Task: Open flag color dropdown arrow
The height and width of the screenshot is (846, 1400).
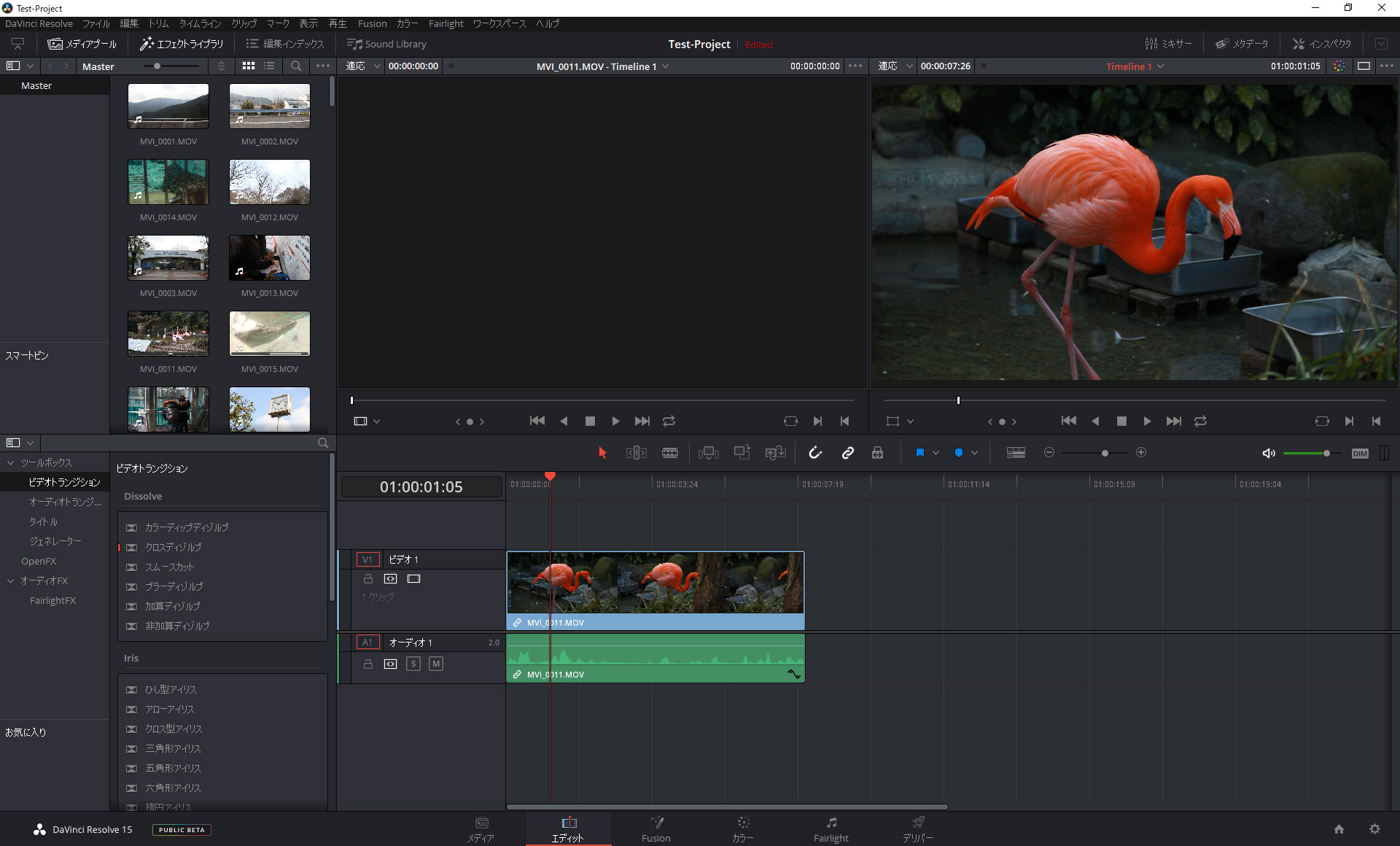Action: pyautogui.click(x=936, y=453)
